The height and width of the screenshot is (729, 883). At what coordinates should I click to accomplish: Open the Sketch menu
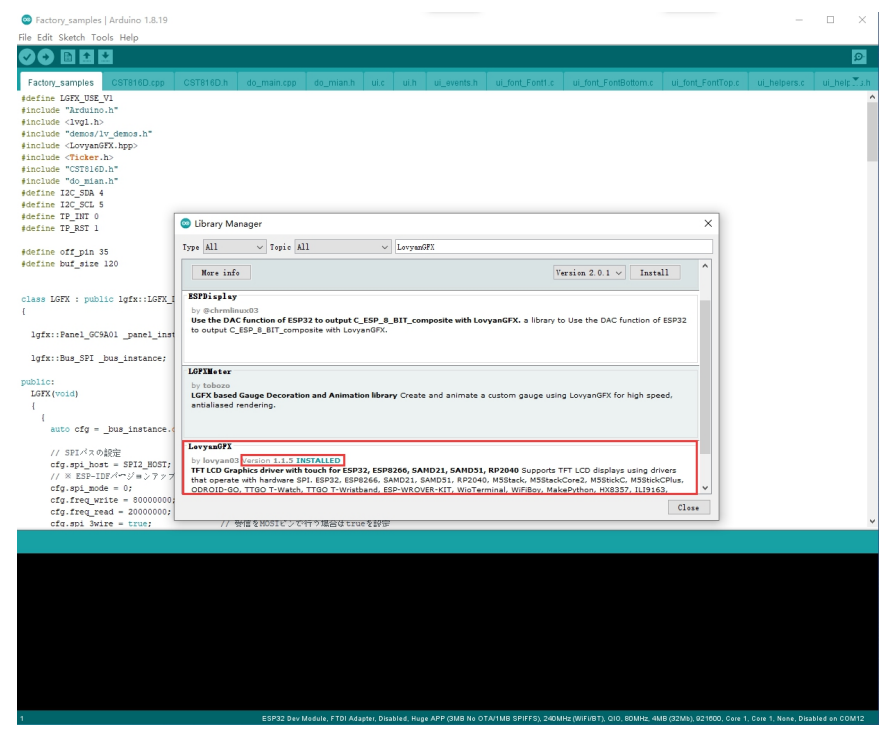pos(72,37)
